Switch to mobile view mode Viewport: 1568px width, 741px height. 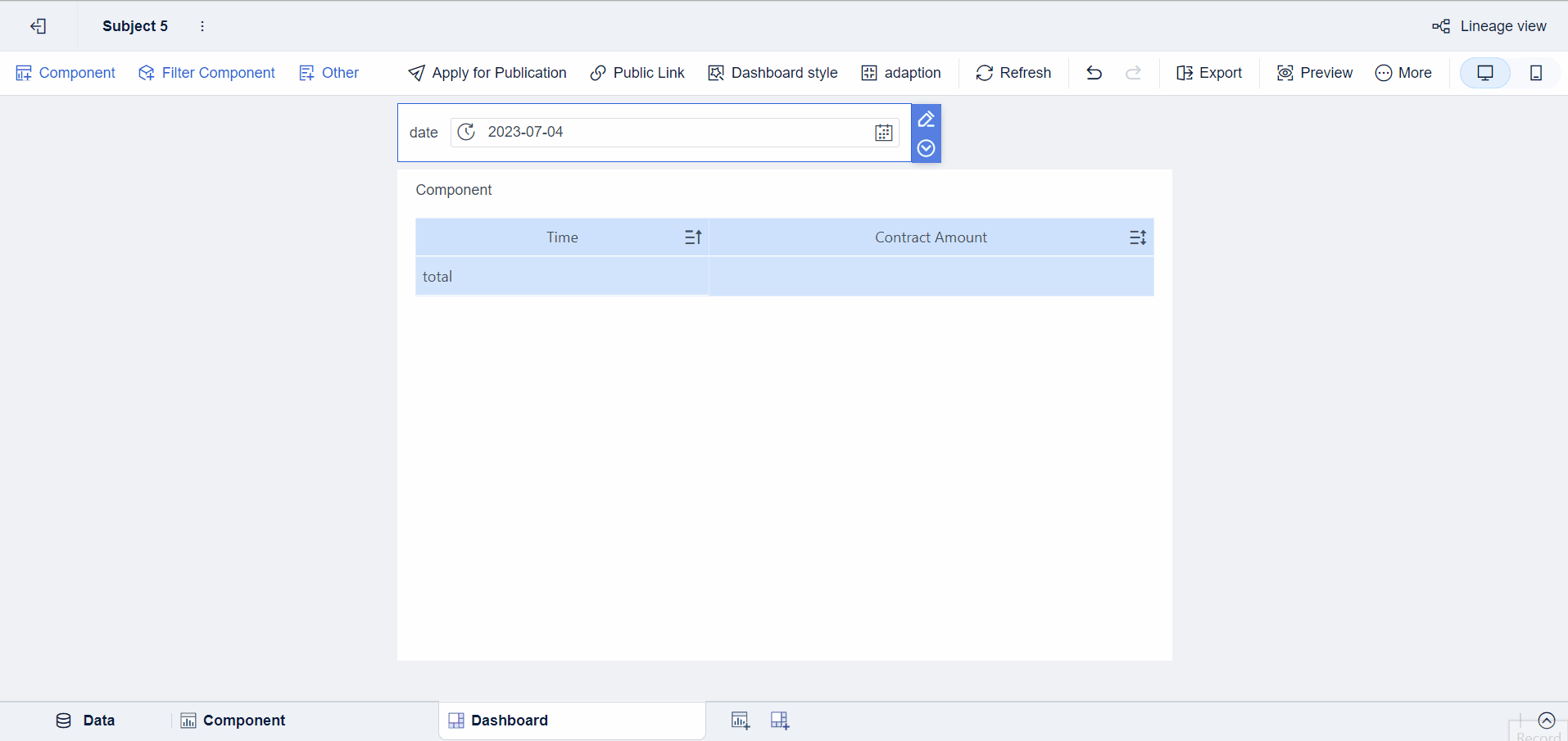coord(1536,73)
